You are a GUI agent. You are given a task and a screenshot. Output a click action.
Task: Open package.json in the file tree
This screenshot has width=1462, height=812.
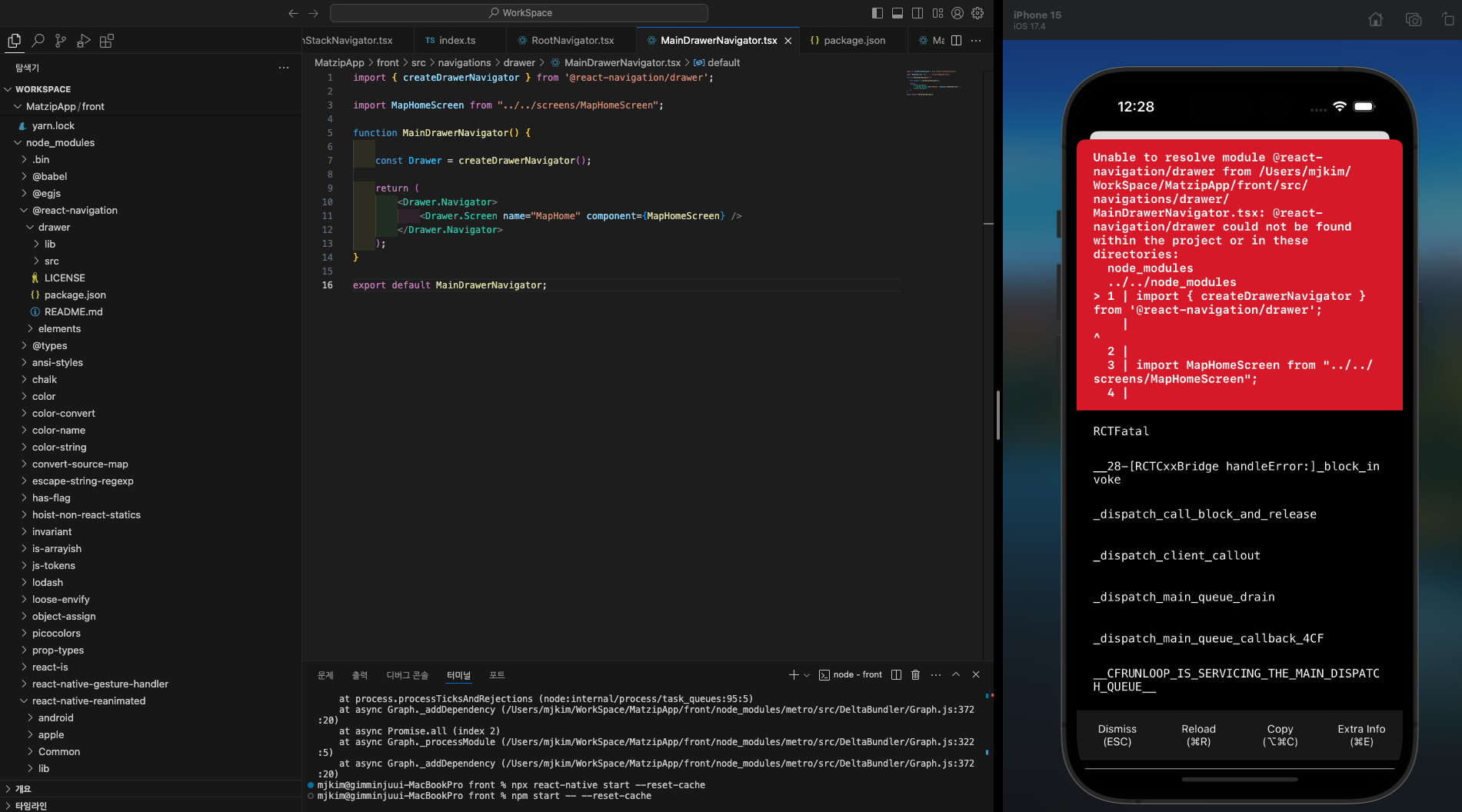tap(151, 295)
